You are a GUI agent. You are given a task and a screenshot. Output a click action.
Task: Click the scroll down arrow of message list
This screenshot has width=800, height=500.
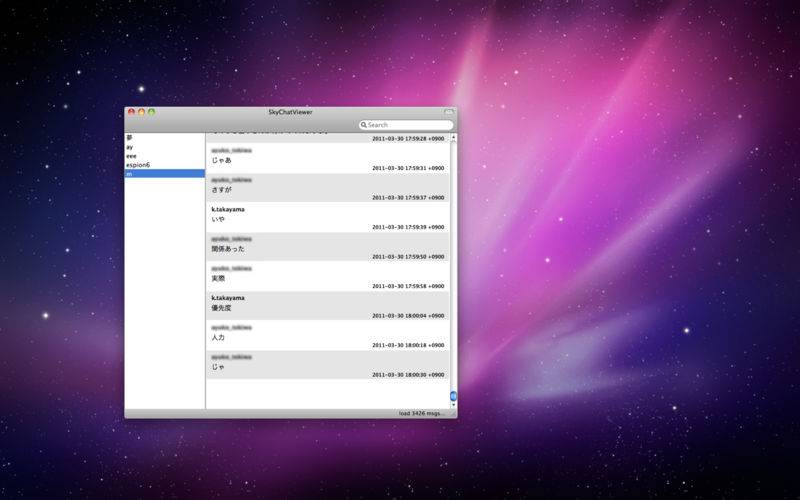[453, 404]
